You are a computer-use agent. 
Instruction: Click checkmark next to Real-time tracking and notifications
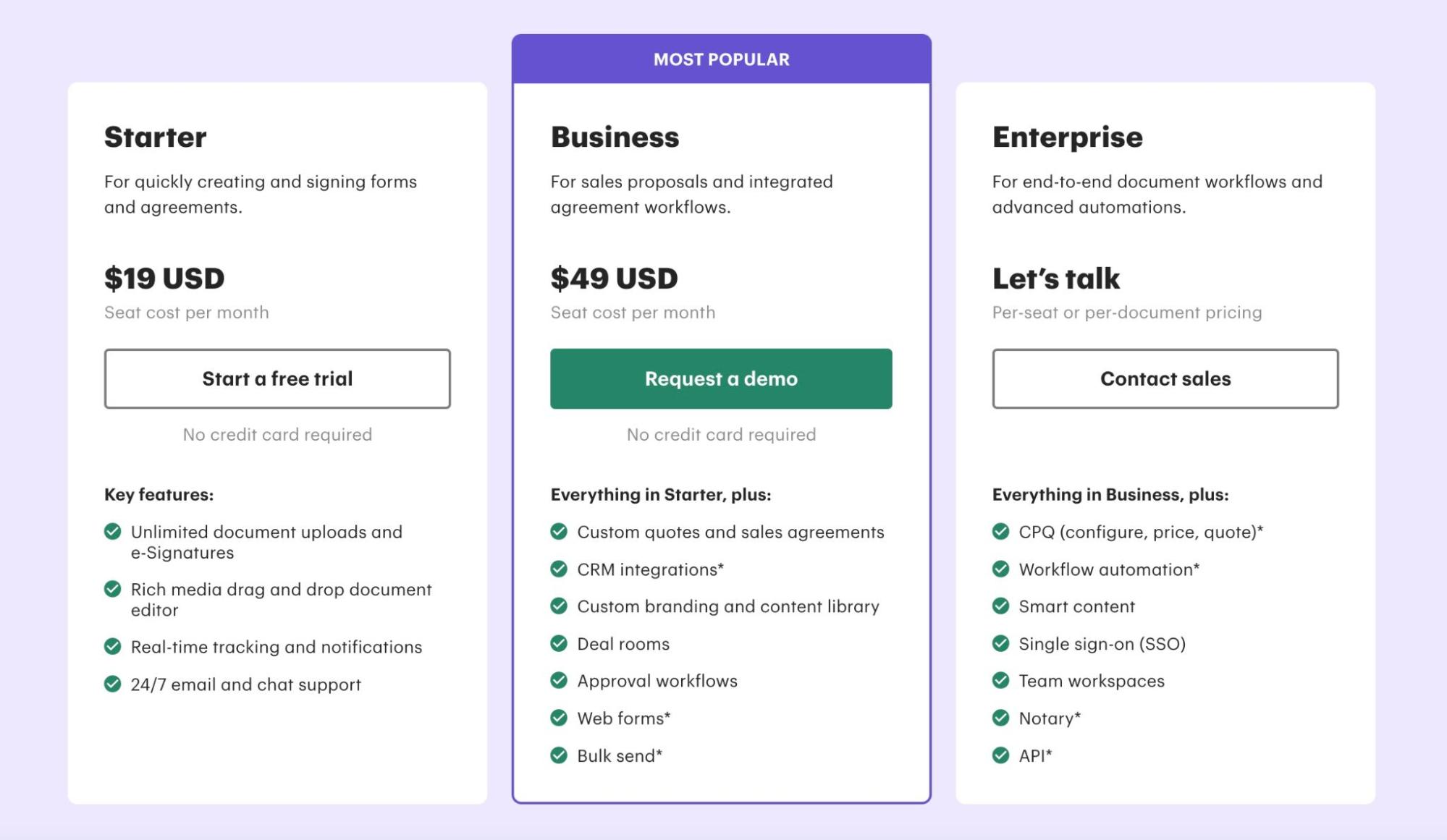(113, 646)
